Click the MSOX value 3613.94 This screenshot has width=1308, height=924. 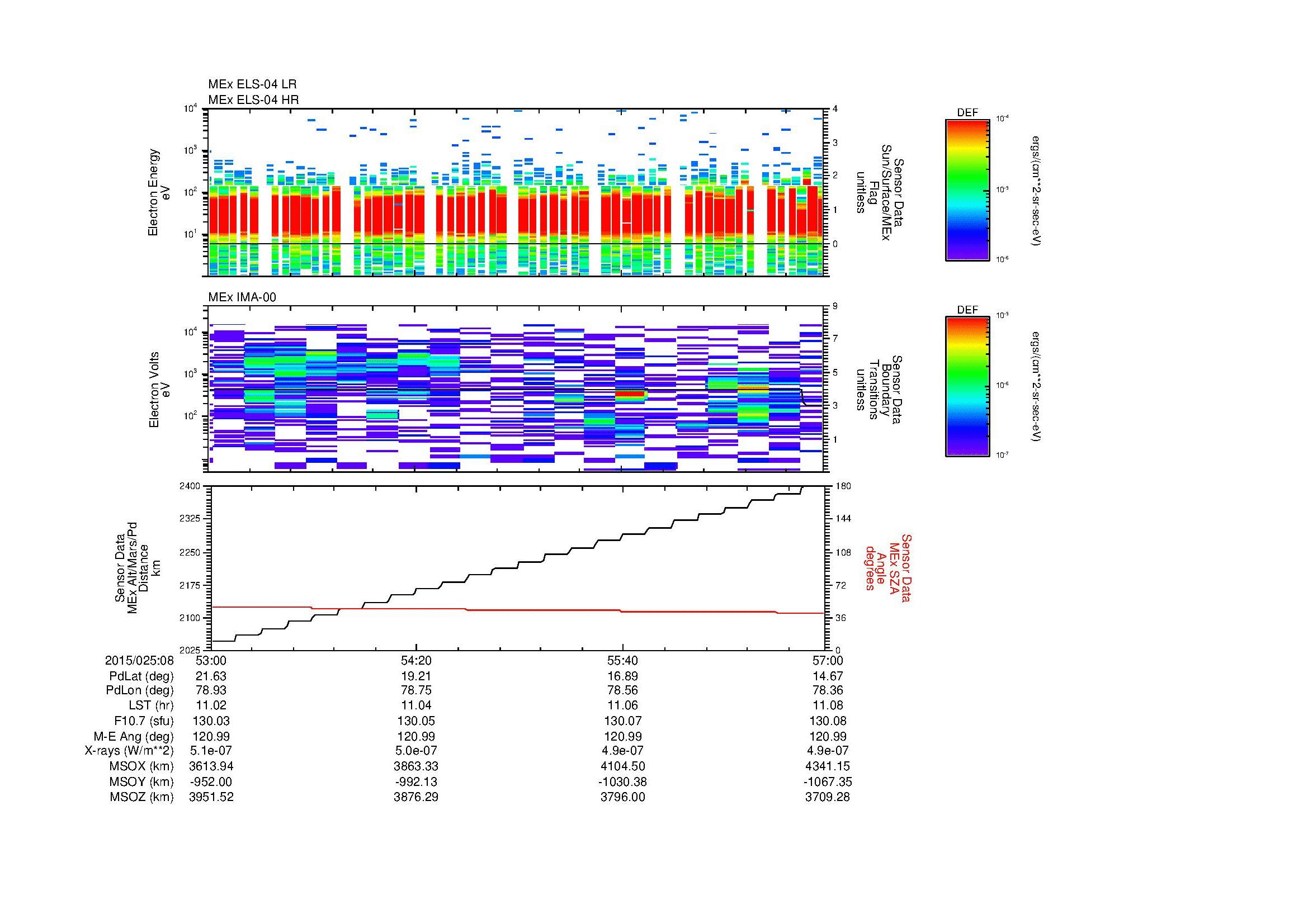[211, 766]
